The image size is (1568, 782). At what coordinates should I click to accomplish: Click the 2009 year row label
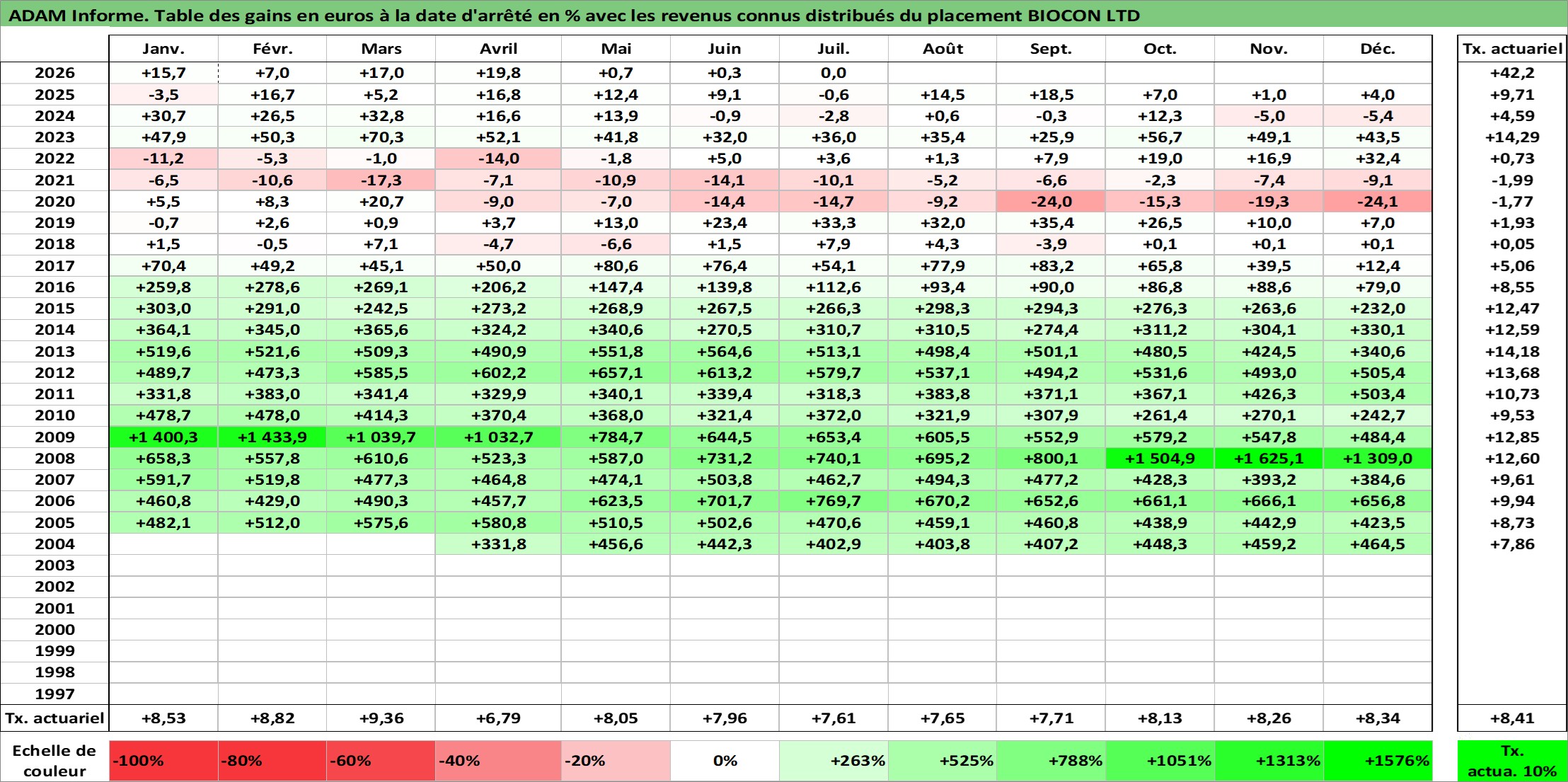click(x=54, y=437)
